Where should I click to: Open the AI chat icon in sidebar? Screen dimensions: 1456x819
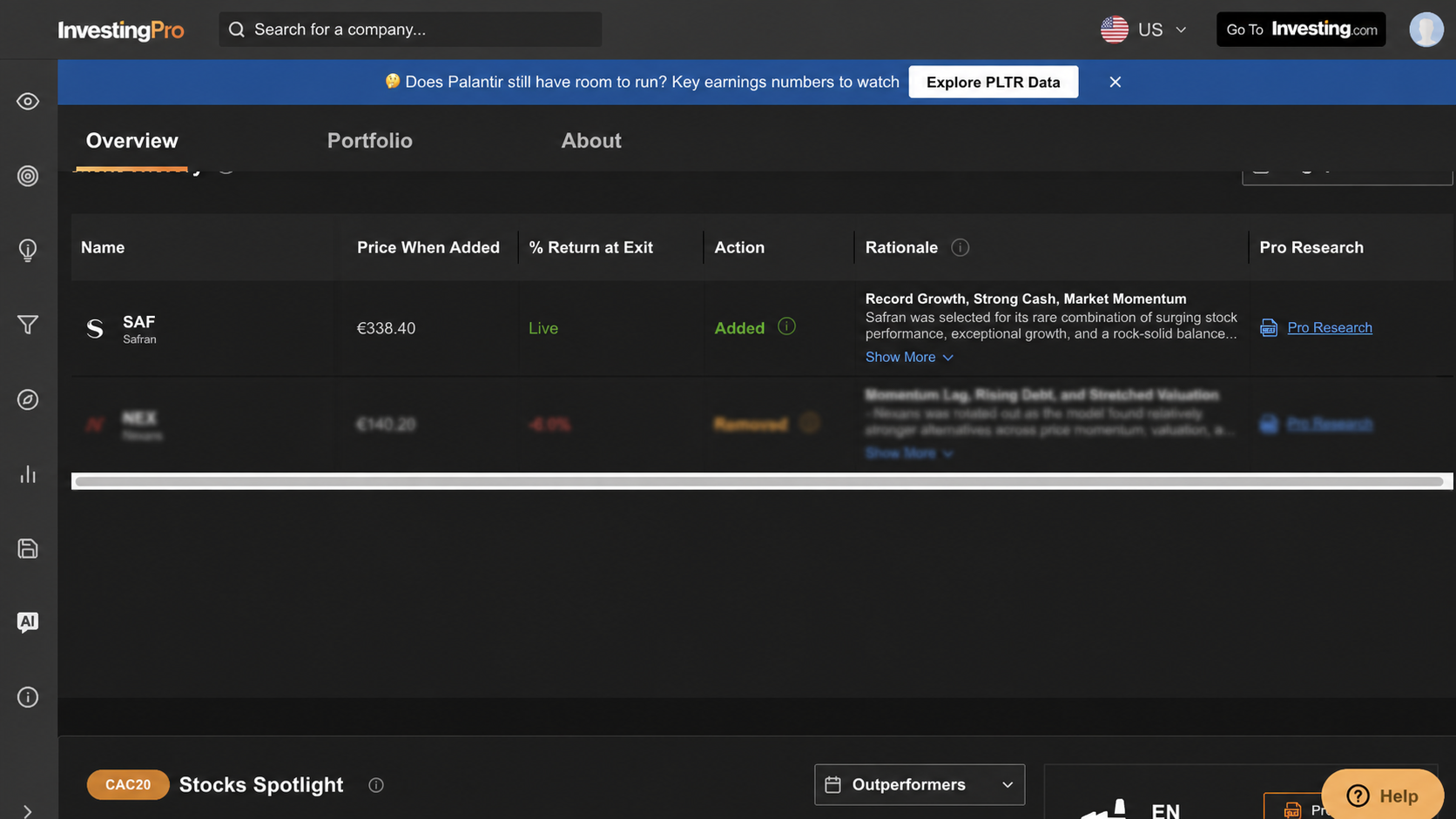pos(28,622)
